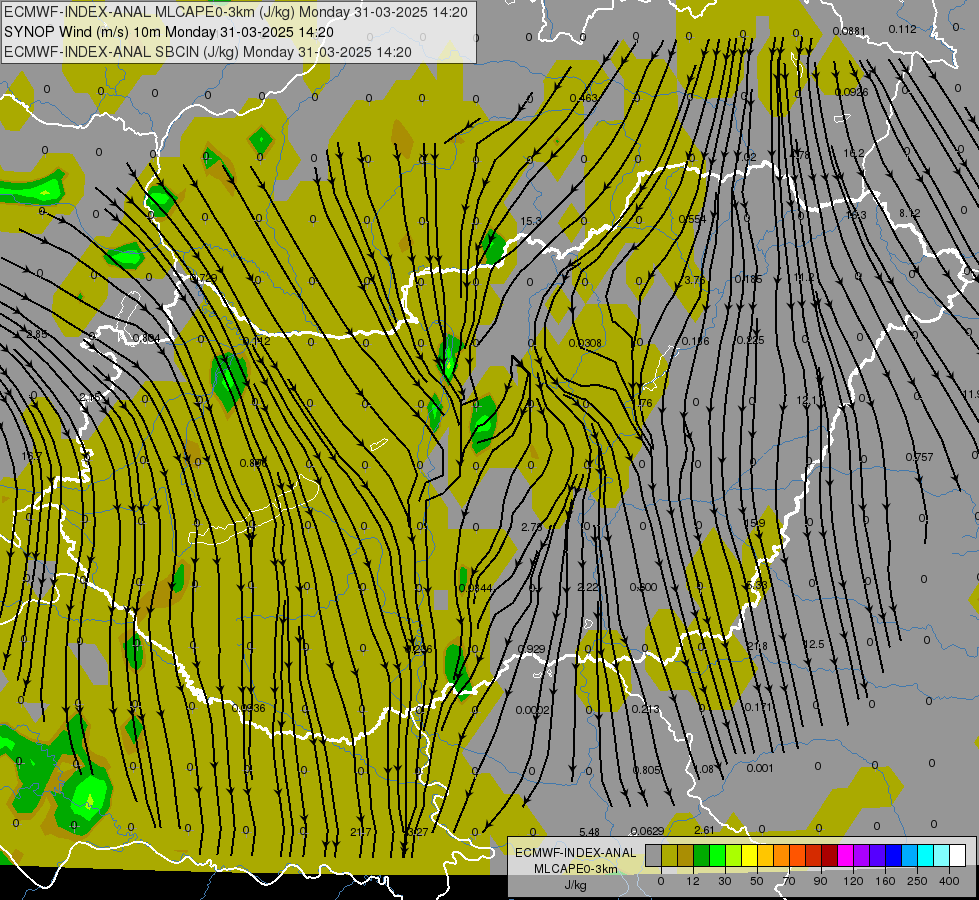Click the map value 0.0926
Screen dimensions: 979x900
click(852, 92)
